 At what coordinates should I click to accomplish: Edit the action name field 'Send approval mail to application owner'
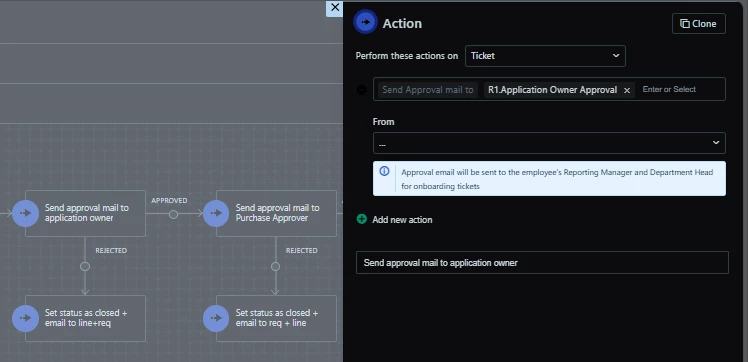click(x=542, y=262)
